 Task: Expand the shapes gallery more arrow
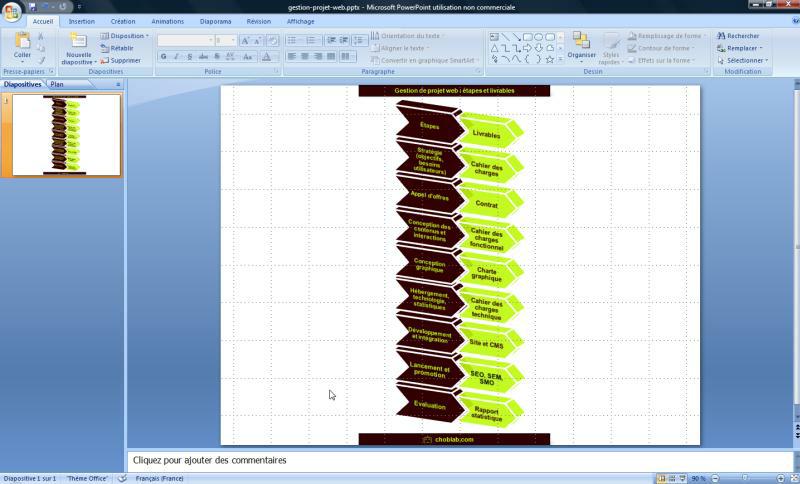(560, 59)
